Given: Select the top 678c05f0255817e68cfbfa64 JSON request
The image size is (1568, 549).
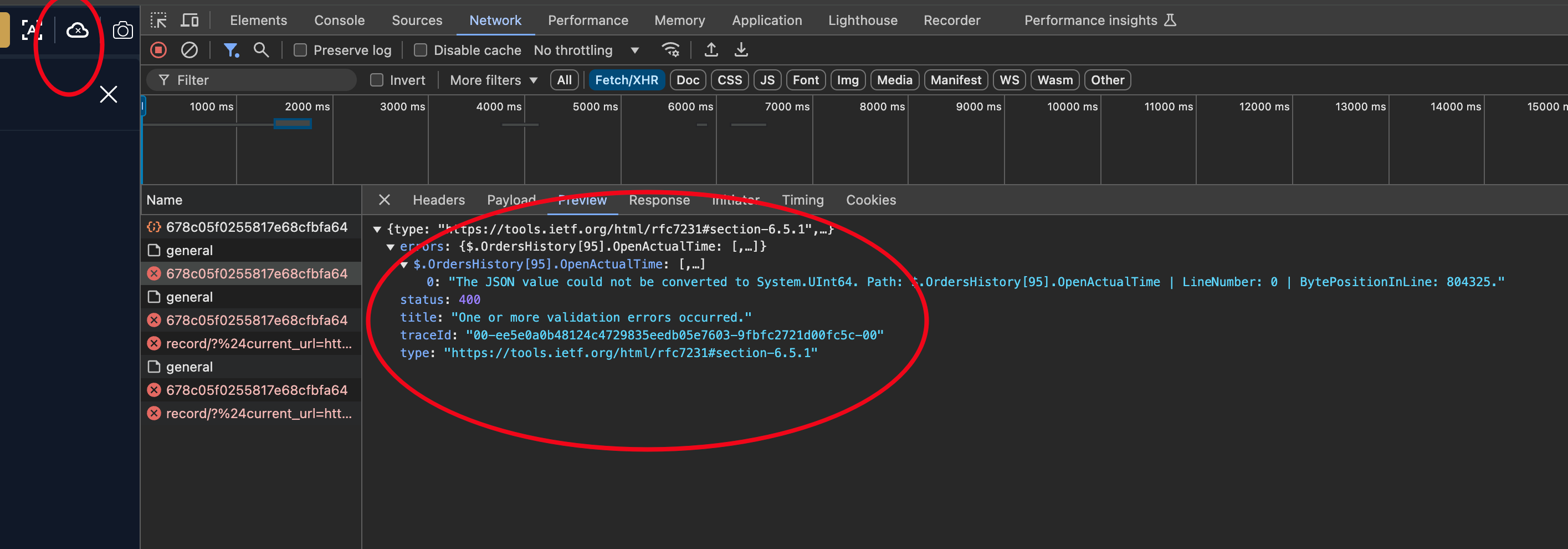Looking at the screenshot, I should pos(252,227).
